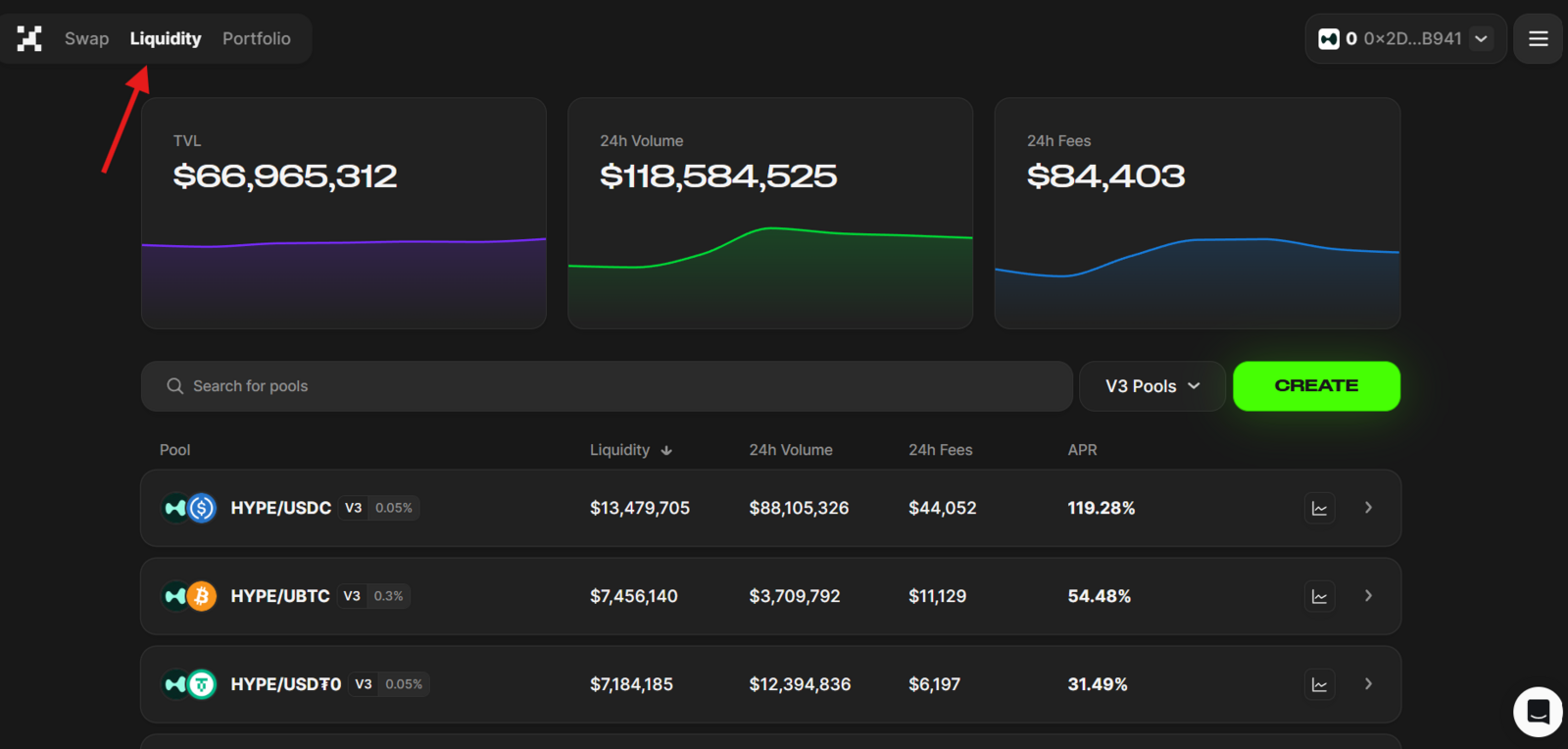Image resolution: width=1568 pixels, height=749 pixels.
Task: Click the app logo in the top-left corner
Action: click(x=29, y=39)
